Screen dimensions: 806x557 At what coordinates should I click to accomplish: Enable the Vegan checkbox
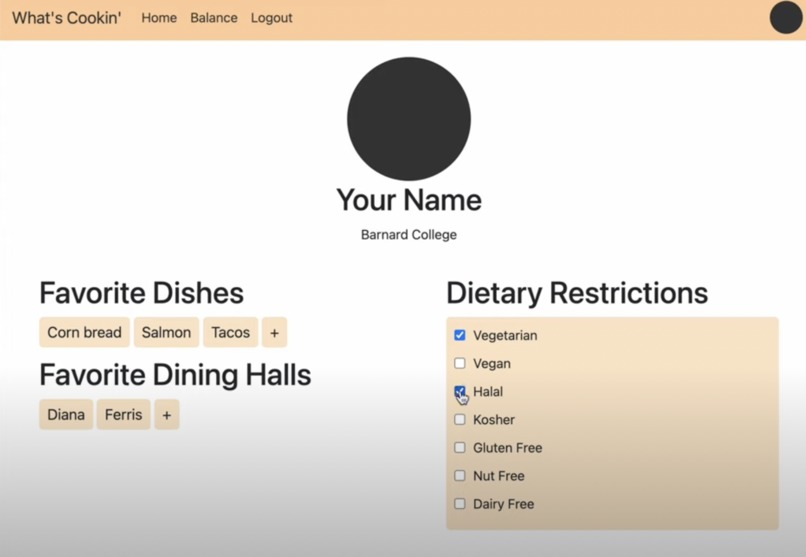(460, 363)
